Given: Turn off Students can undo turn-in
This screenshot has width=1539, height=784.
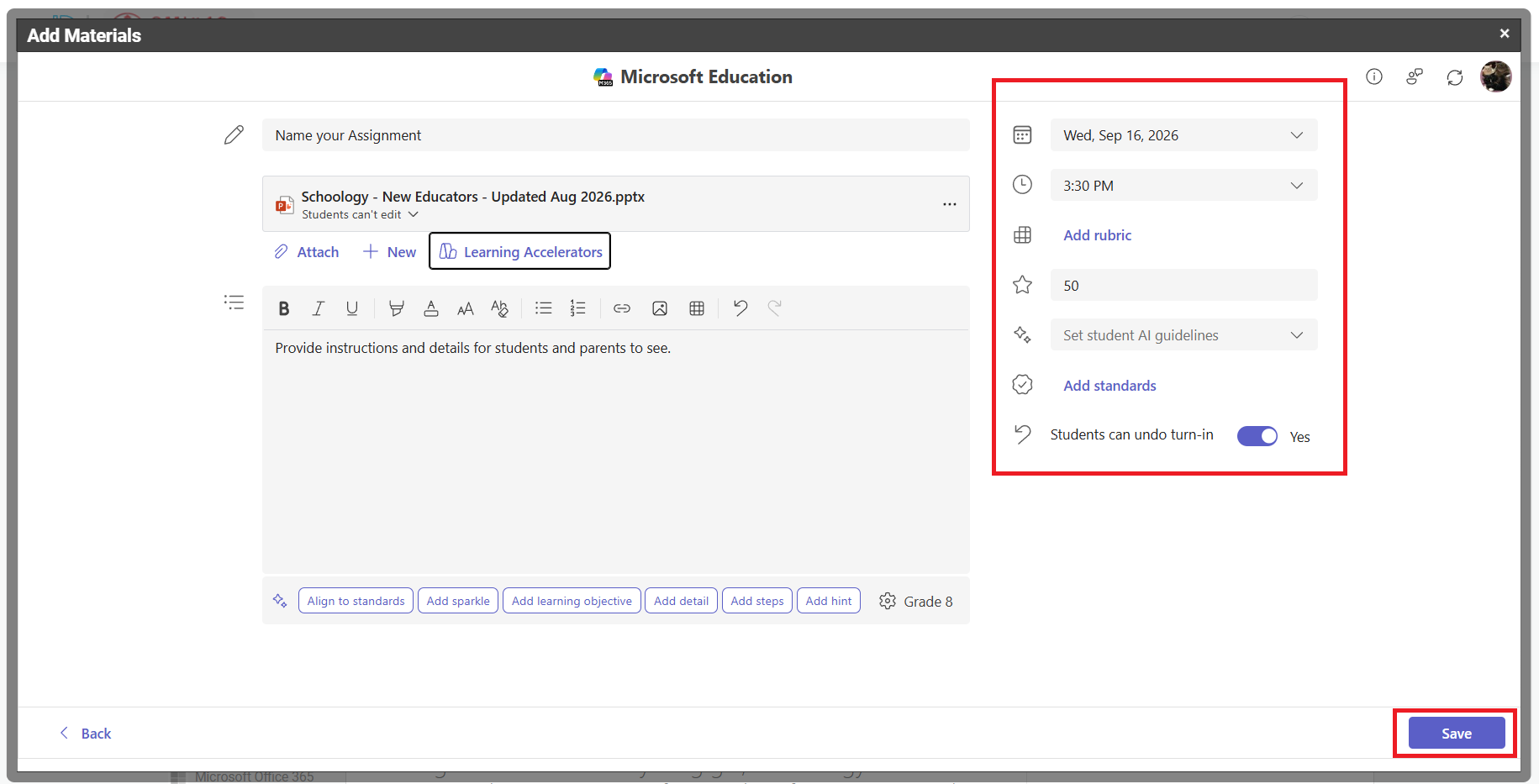Looking at the screenshot, I should pyautogui.click(x=1257, y=436).
